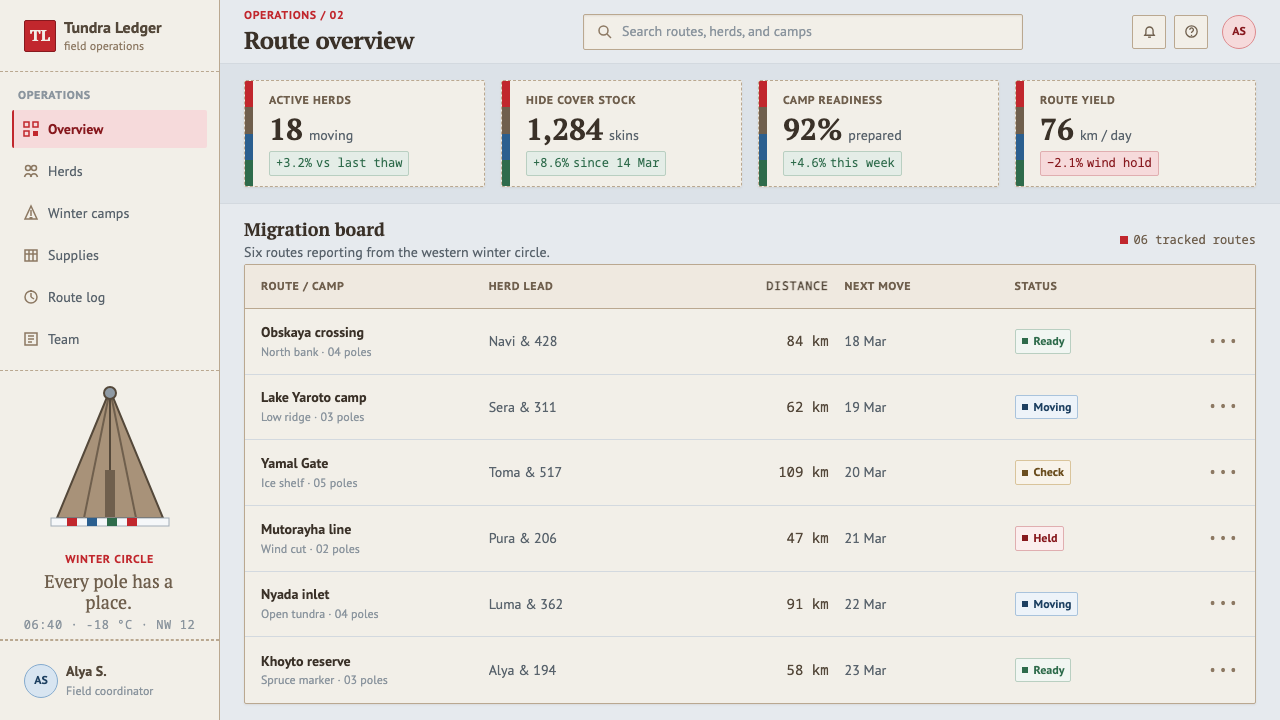Click the Ready status badge for Obskaya crossing

(1043, 341)
